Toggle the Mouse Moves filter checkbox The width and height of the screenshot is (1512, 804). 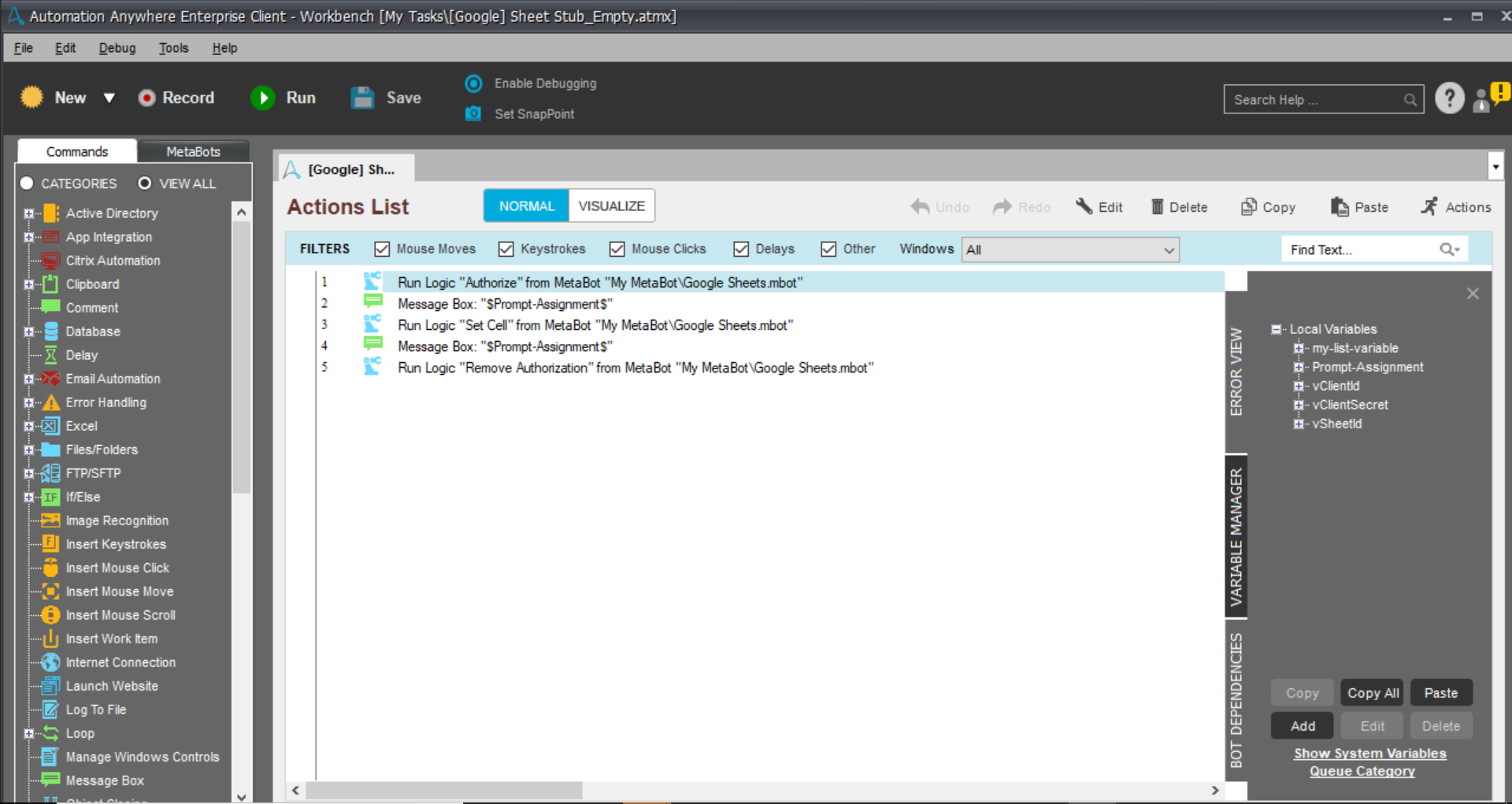(382, 250)
